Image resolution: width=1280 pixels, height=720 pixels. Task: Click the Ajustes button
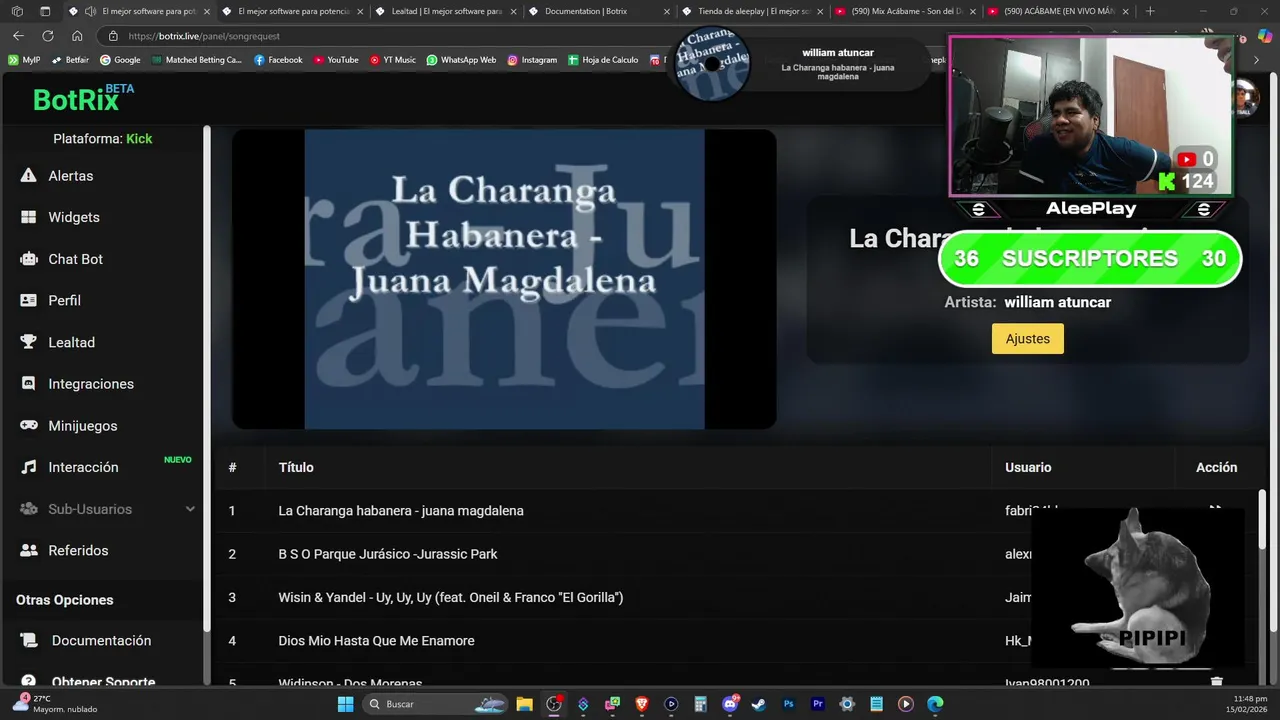(x=1027, y=339)
